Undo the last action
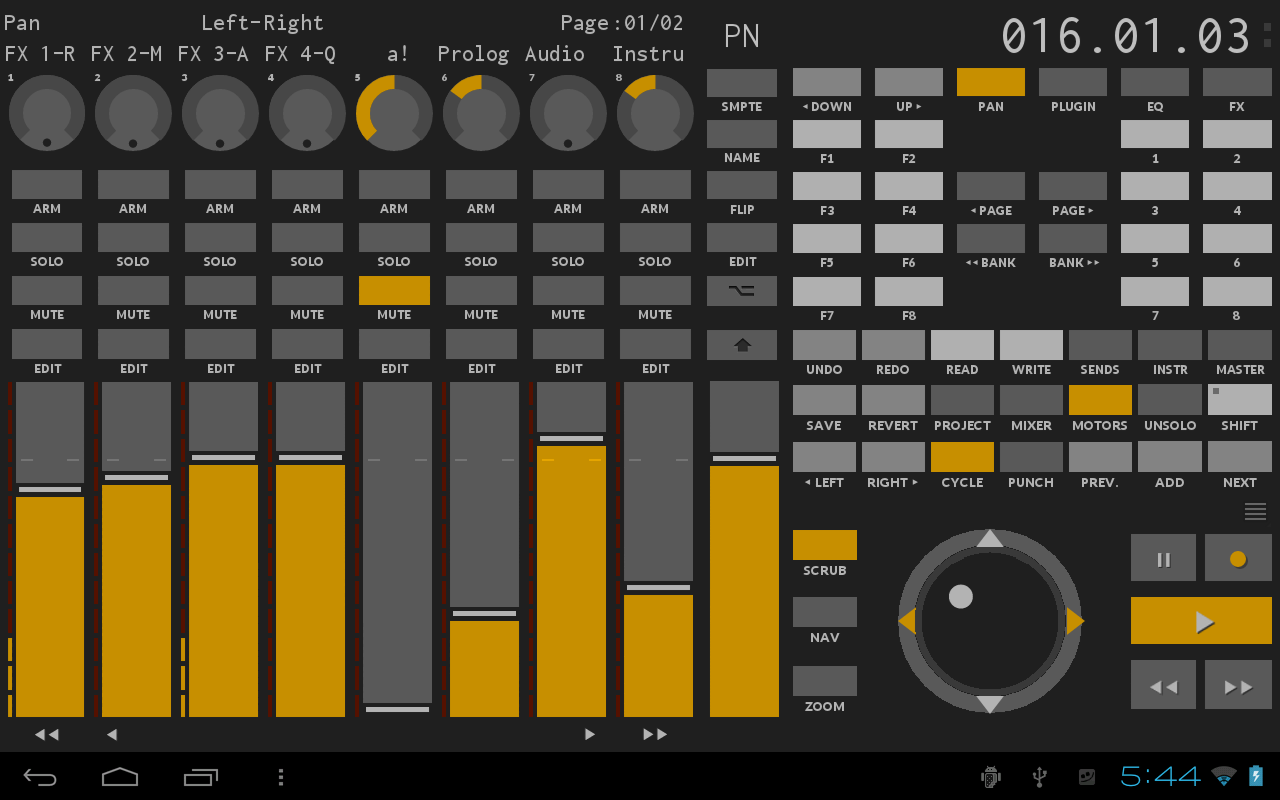Viewport: 1280px width, 800px height. tap(824, 344)
